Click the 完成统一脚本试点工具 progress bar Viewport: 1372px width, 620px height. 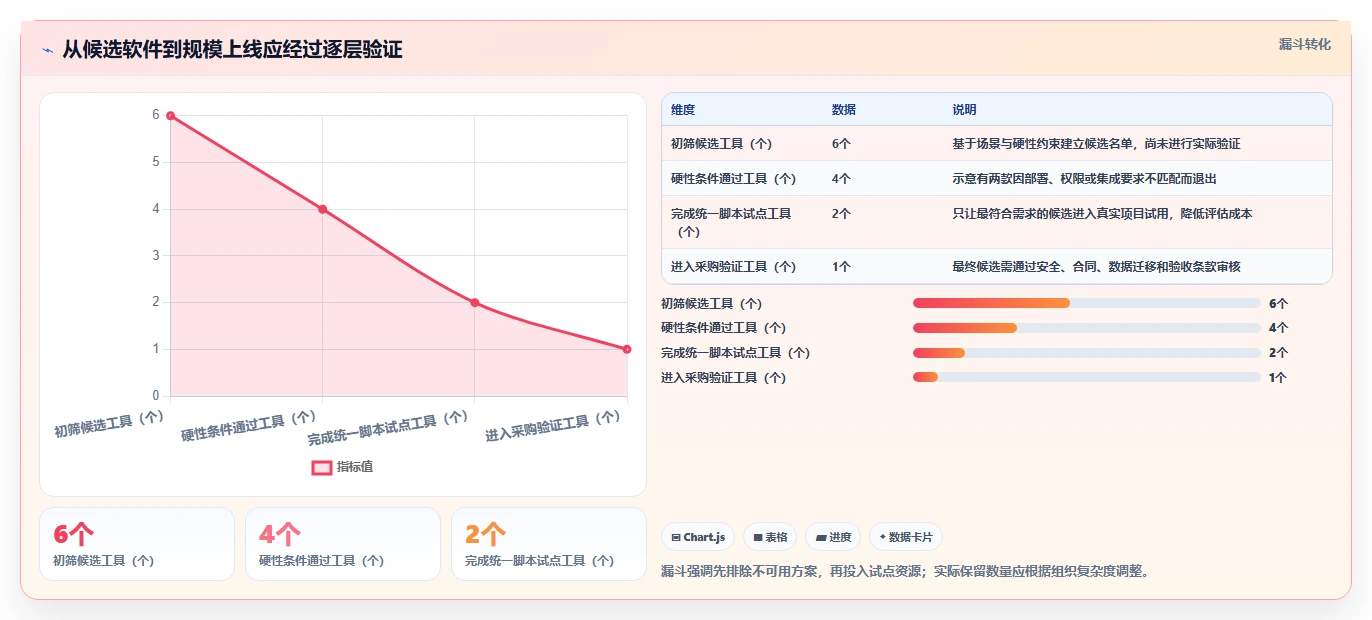(x=1086, y=353)
